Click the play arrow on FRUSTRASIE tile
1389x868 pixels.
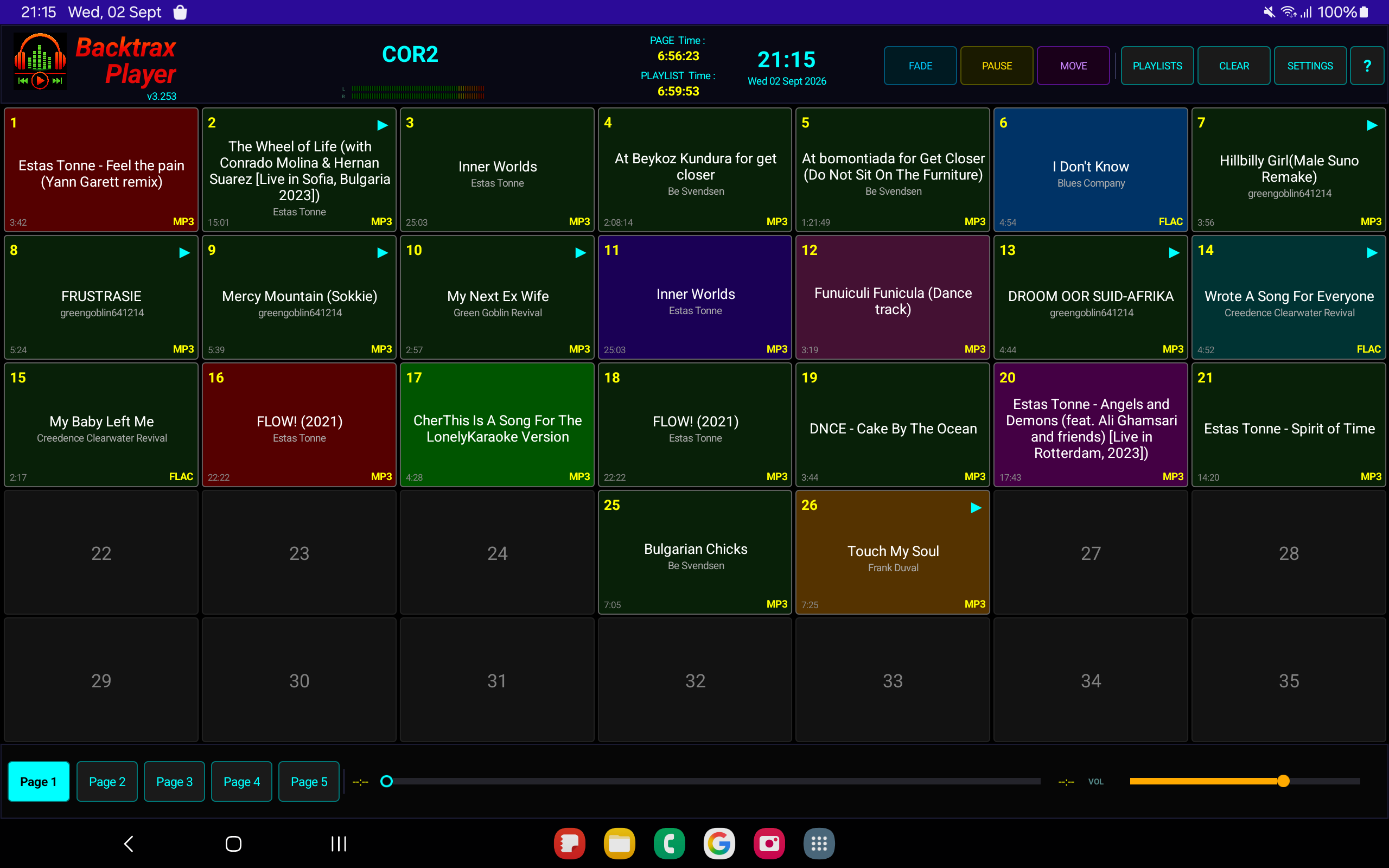184,253
